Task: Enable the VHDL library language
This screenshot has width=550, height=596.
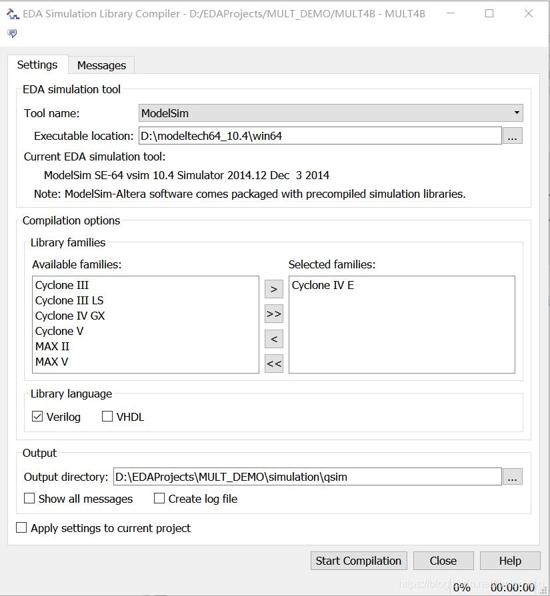Action: [107, 417]
